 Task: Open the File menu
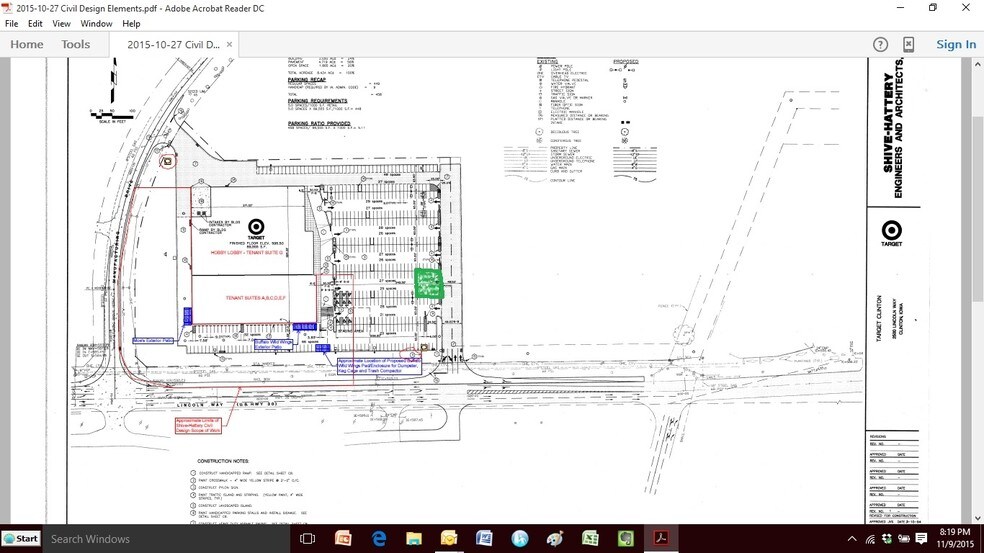pos(12,23)
